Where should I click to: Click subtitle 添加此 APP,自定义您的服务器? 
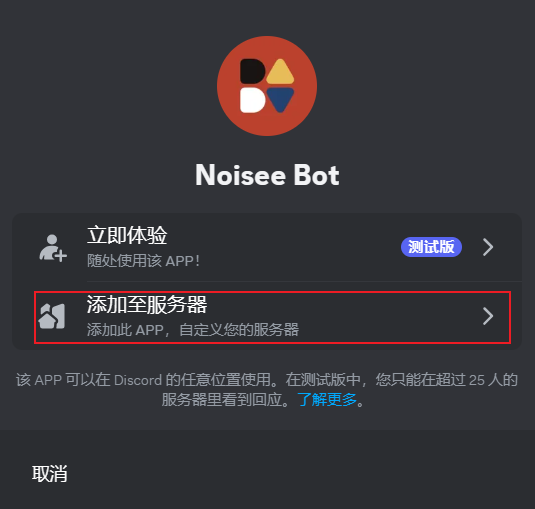coord(193,330)
